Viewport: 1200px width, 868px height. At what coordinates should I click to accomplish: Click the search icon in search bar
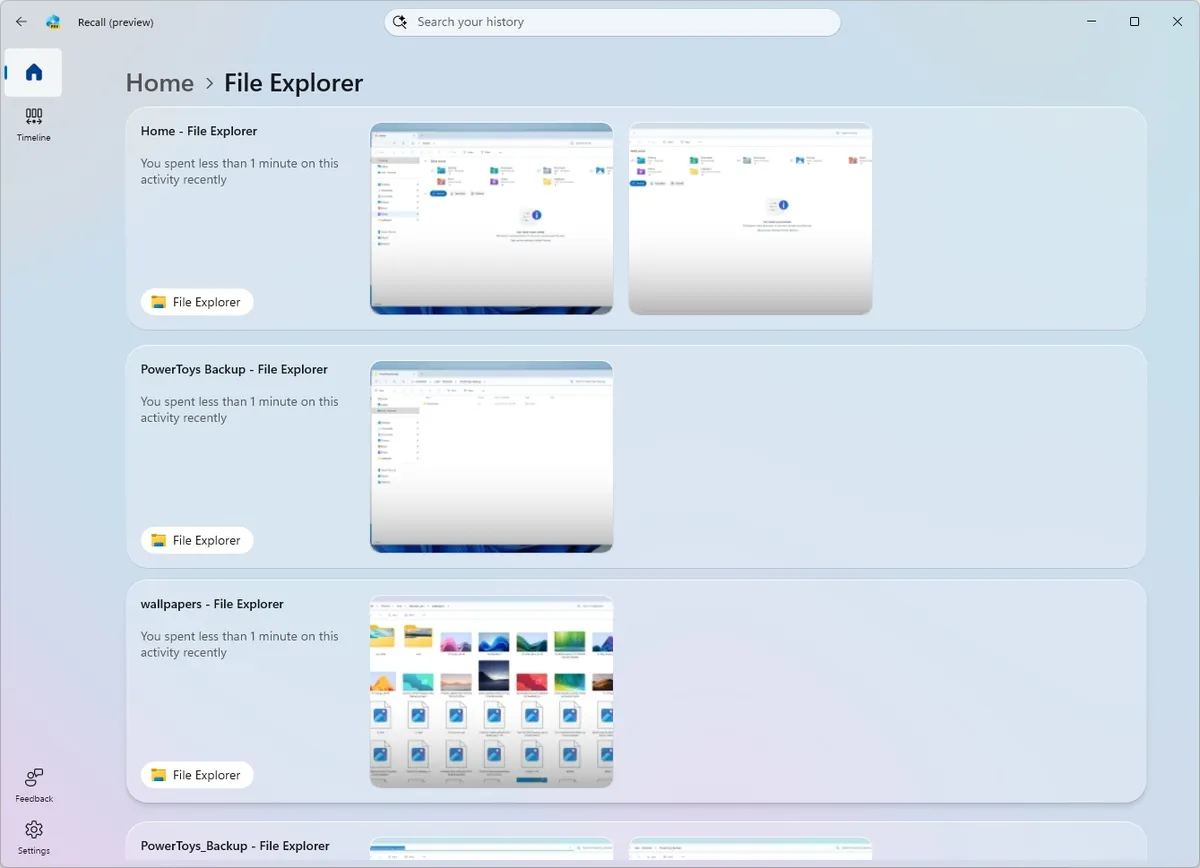click(400, 22)
